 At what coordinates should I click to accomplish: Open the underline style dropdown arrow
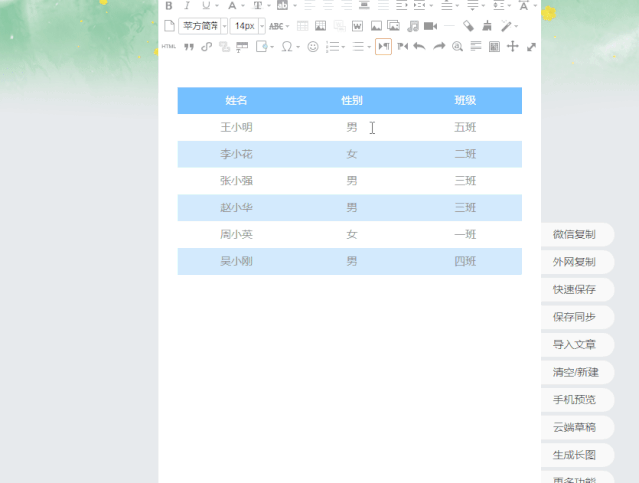tap(217, 6)
